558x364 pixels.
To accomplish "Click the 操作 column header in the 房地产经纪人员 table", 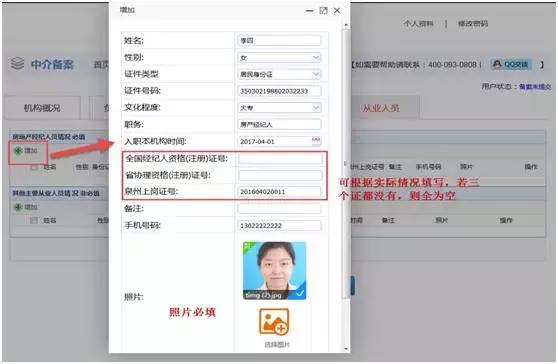I will point(531,167).
